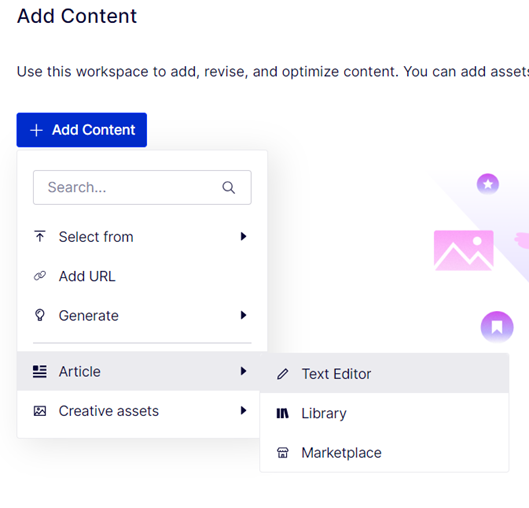Click the Article submenu arrow
This screenshot has height=508, width=529.
243,371
